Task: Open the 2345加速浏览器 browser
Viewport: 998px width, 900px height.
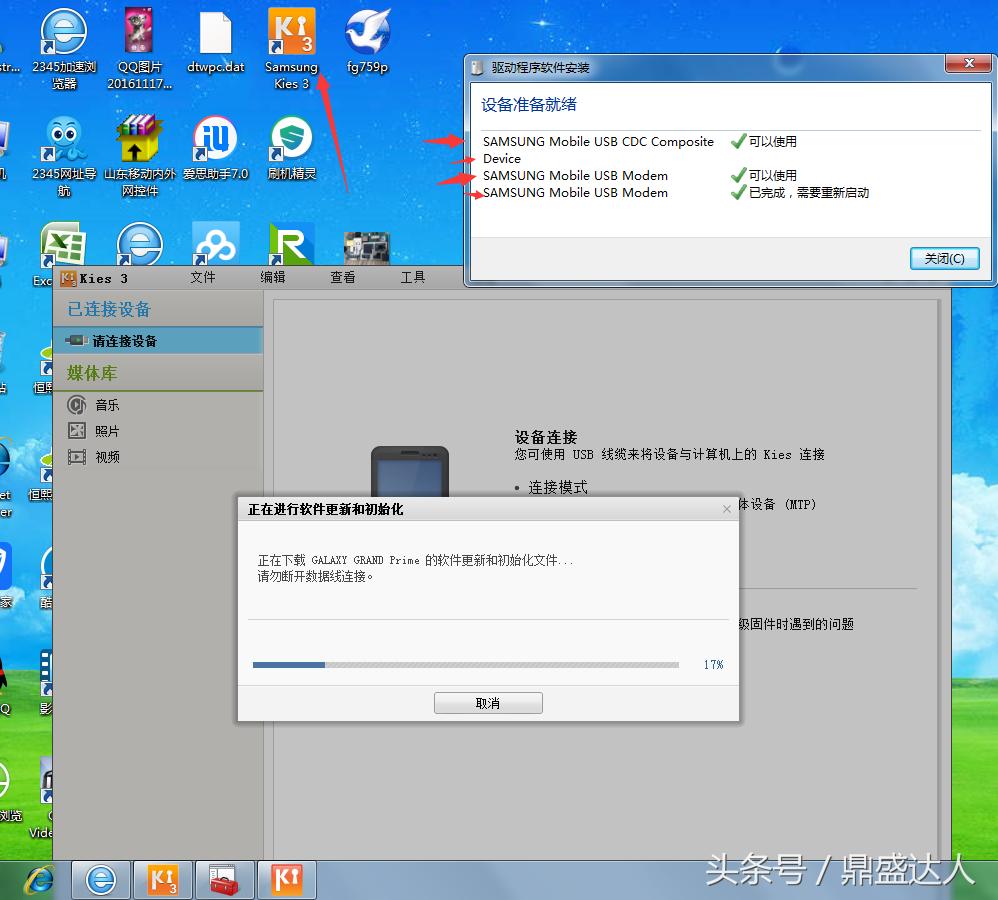Action: 62,32
